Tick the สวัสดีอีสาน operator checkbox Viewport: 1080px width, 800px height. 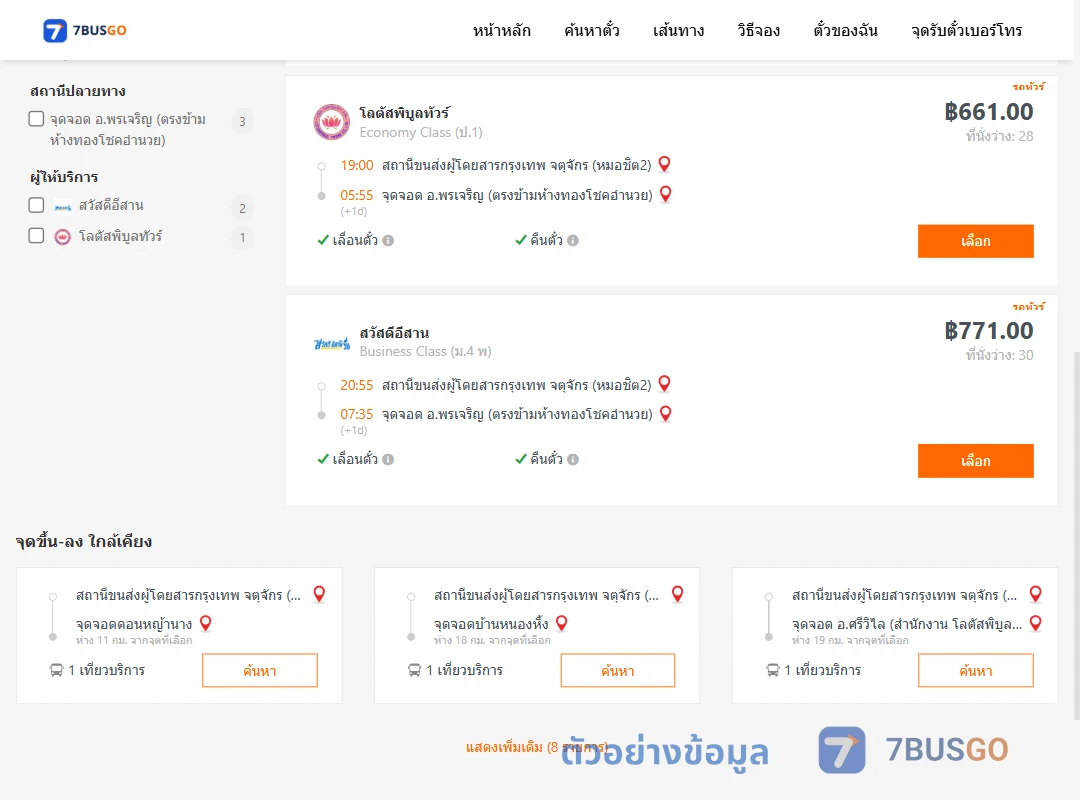pyautogui.click(x=37, y=205)
